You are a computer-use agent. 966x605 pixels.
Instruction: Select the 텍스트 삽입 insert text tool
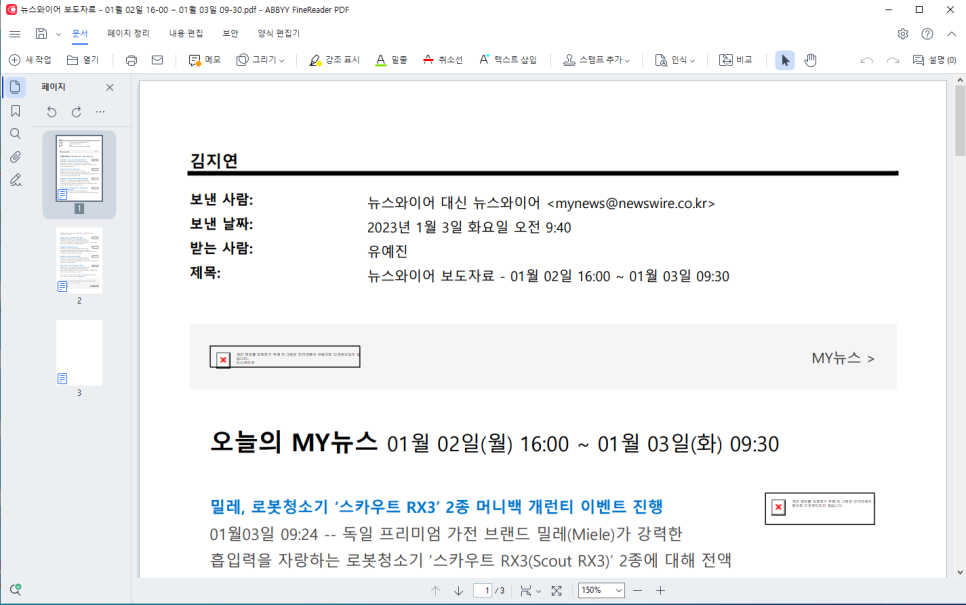point(508,60)
